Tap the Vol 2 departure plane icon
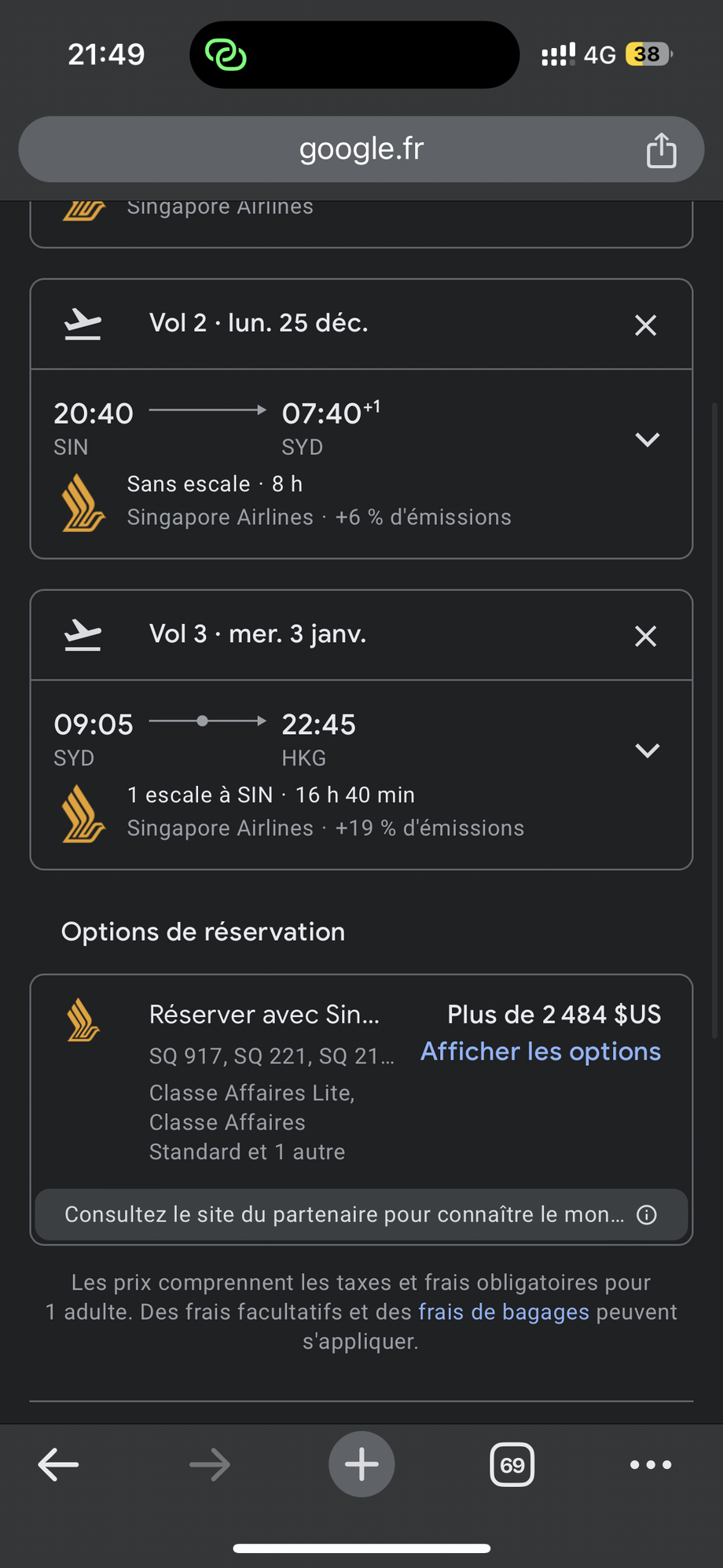This screenshot has height=1568, width=723. 83,324
